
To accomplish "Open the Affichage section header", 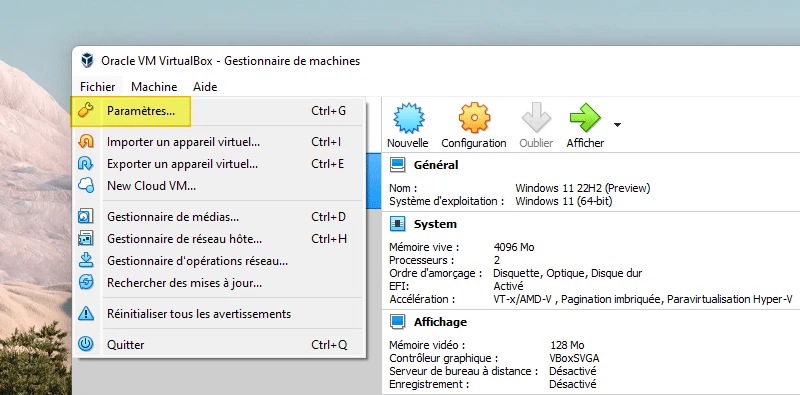I will click(440, 322).
